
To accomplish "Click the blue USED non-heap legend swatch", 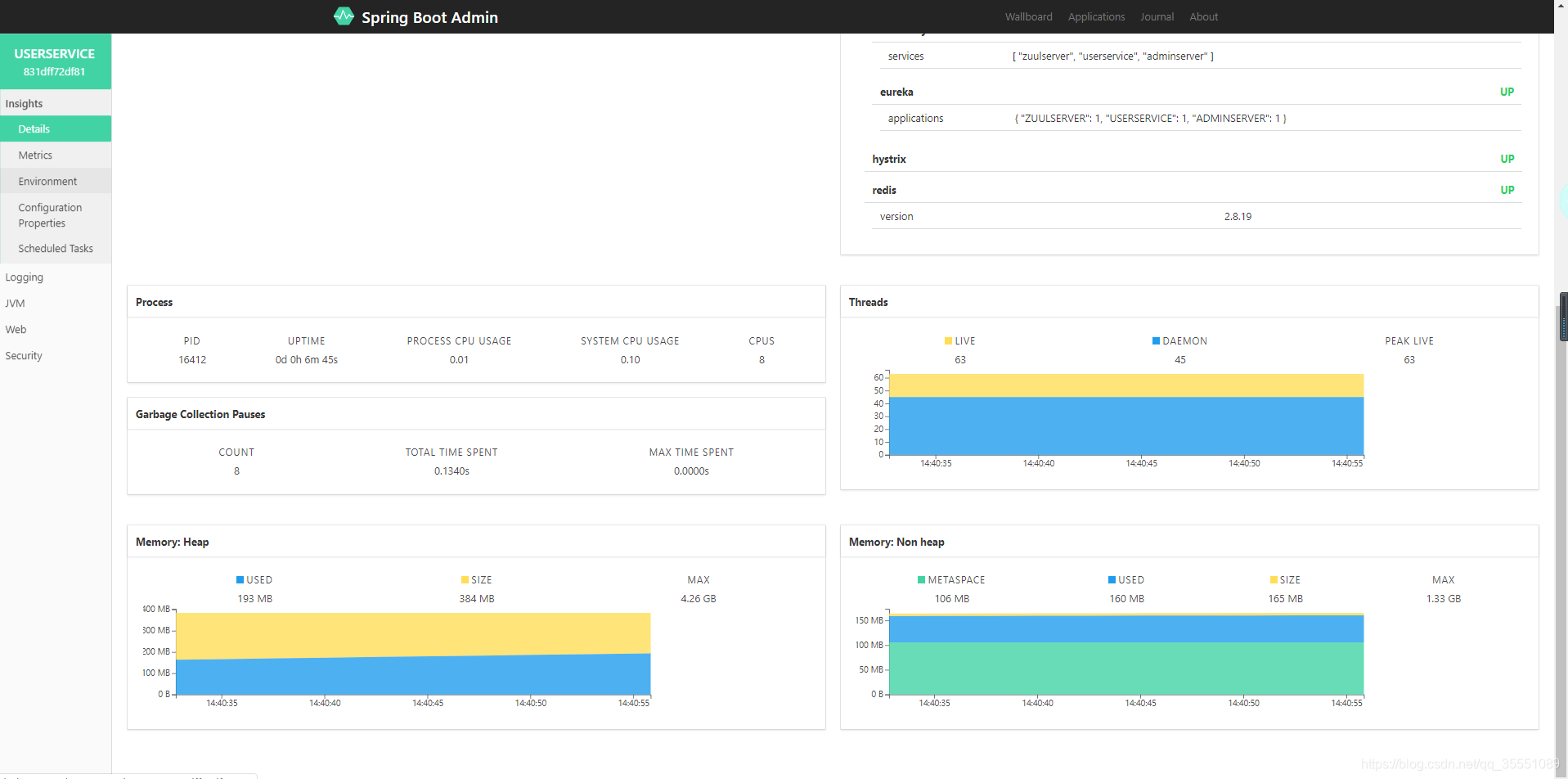I will point(1112,580).
